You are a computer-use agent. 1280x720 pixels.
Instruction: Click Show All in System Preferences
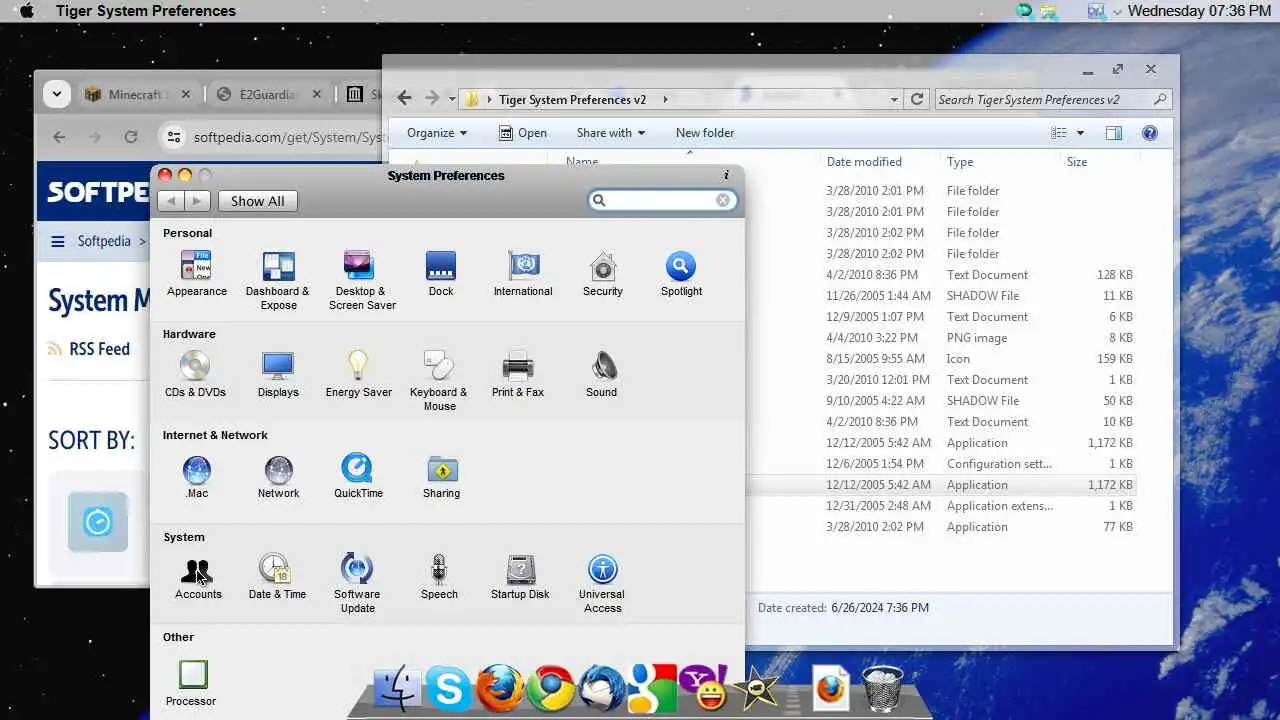pyautogui.click(x=257, y=201)
